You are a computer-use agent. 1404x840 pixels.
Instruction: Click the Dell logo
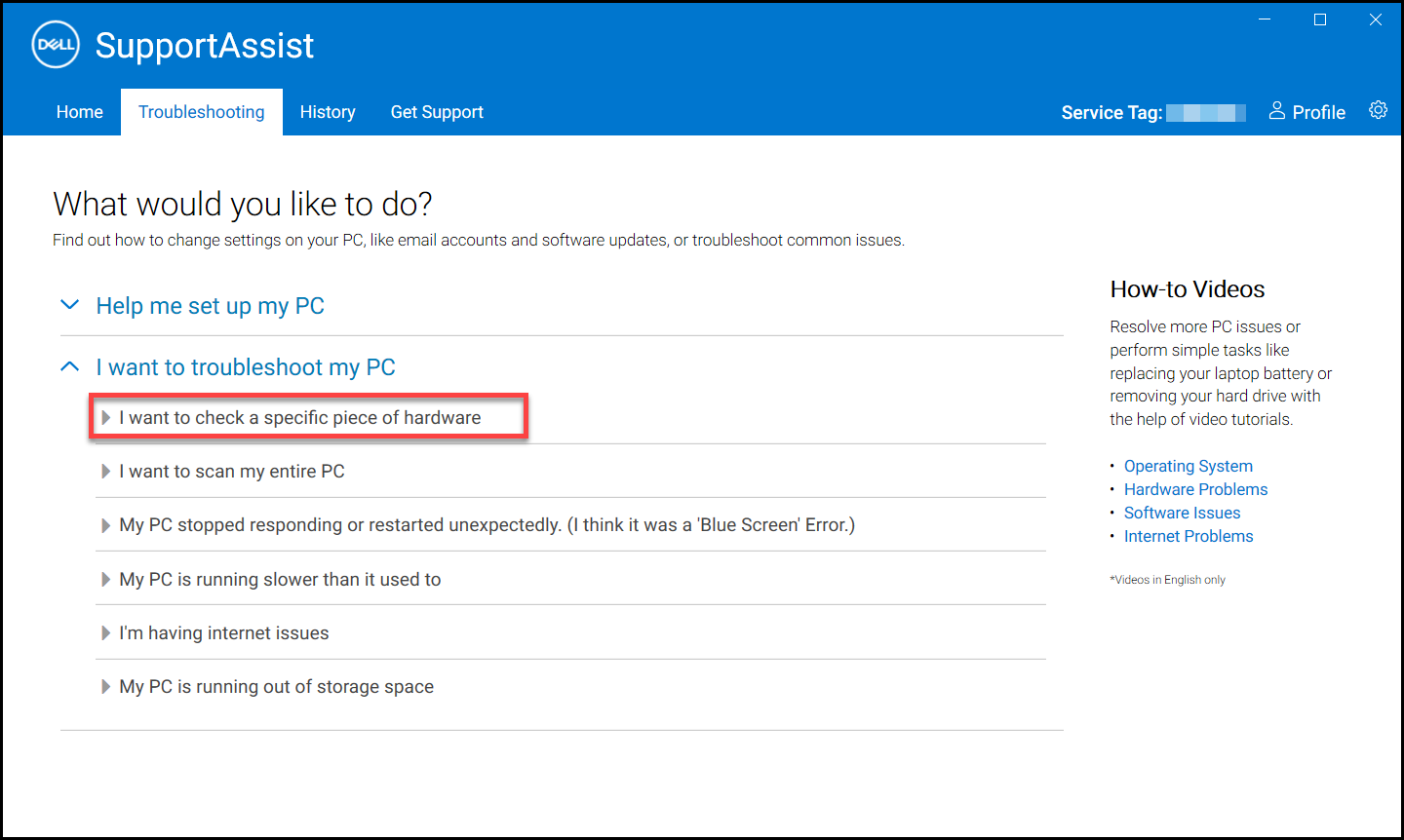point(56,44)
